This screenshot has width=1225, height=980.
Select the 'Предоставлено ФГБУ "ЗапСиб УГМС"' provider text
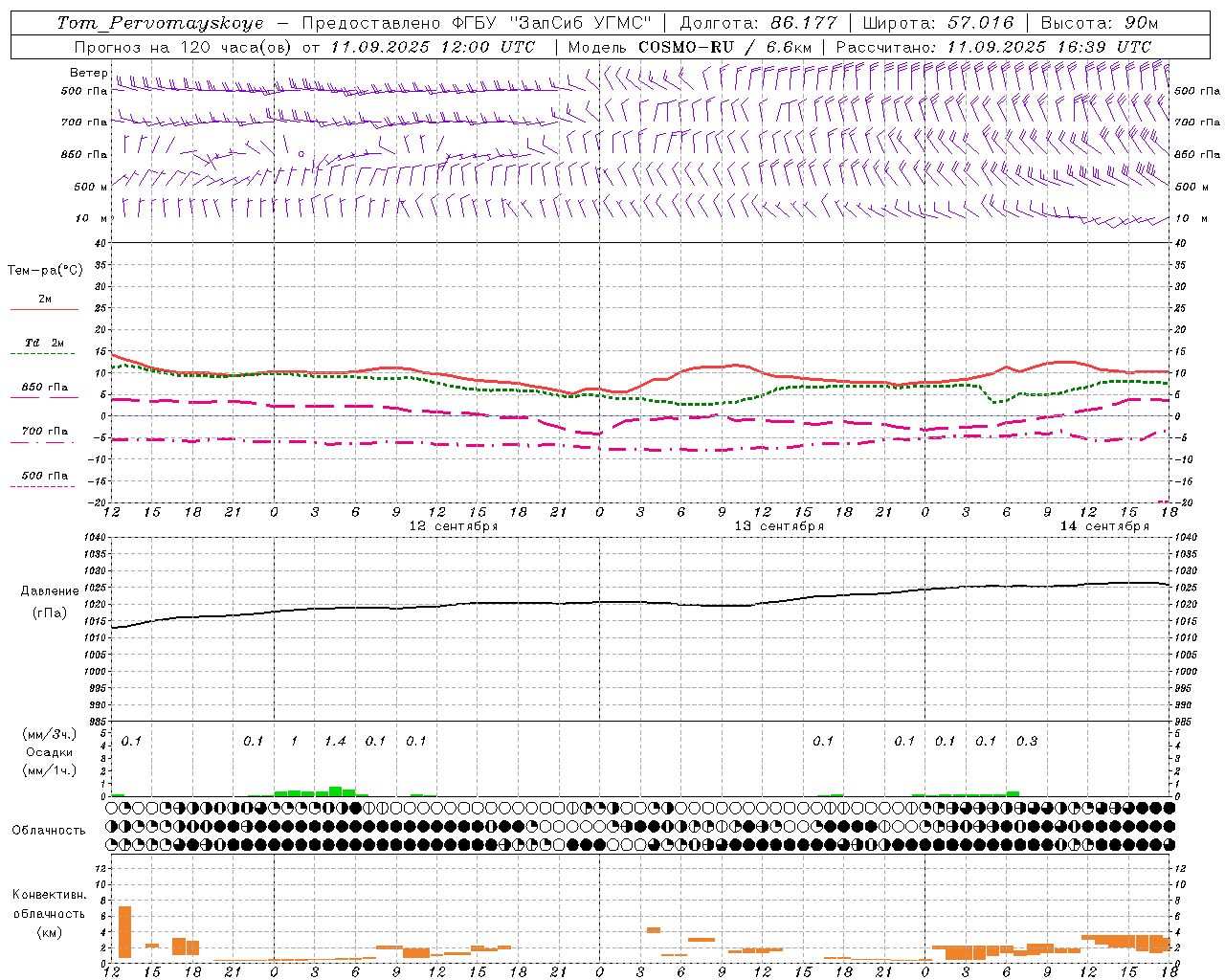pos(476,23)
